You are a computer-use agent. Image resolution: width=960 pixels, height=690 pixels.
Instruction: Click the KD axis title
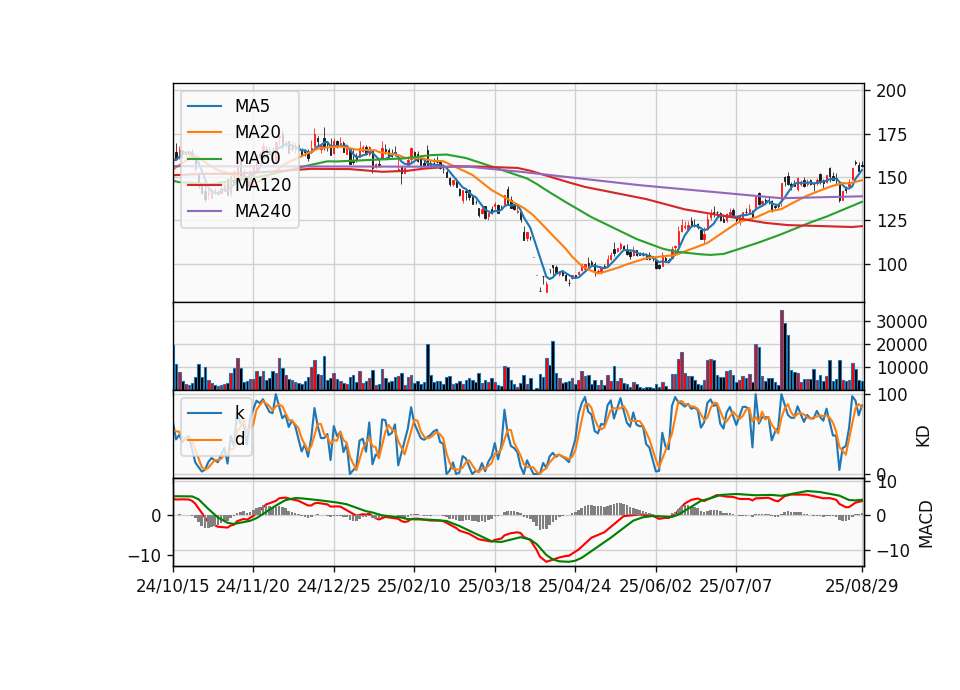[x=923, y=437]
